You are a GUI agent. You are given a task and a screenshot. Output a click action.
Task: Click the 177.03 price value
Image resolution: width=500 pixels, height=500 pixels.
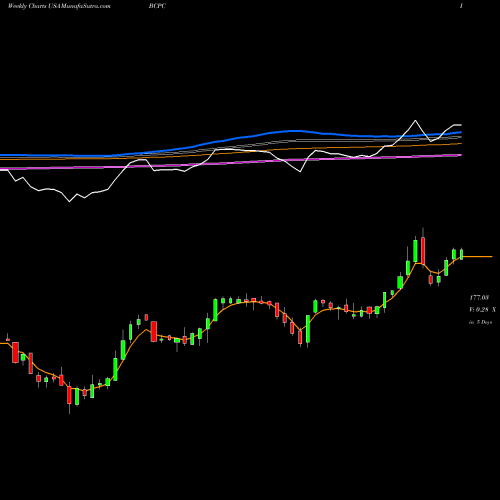[x=479, y=297]
